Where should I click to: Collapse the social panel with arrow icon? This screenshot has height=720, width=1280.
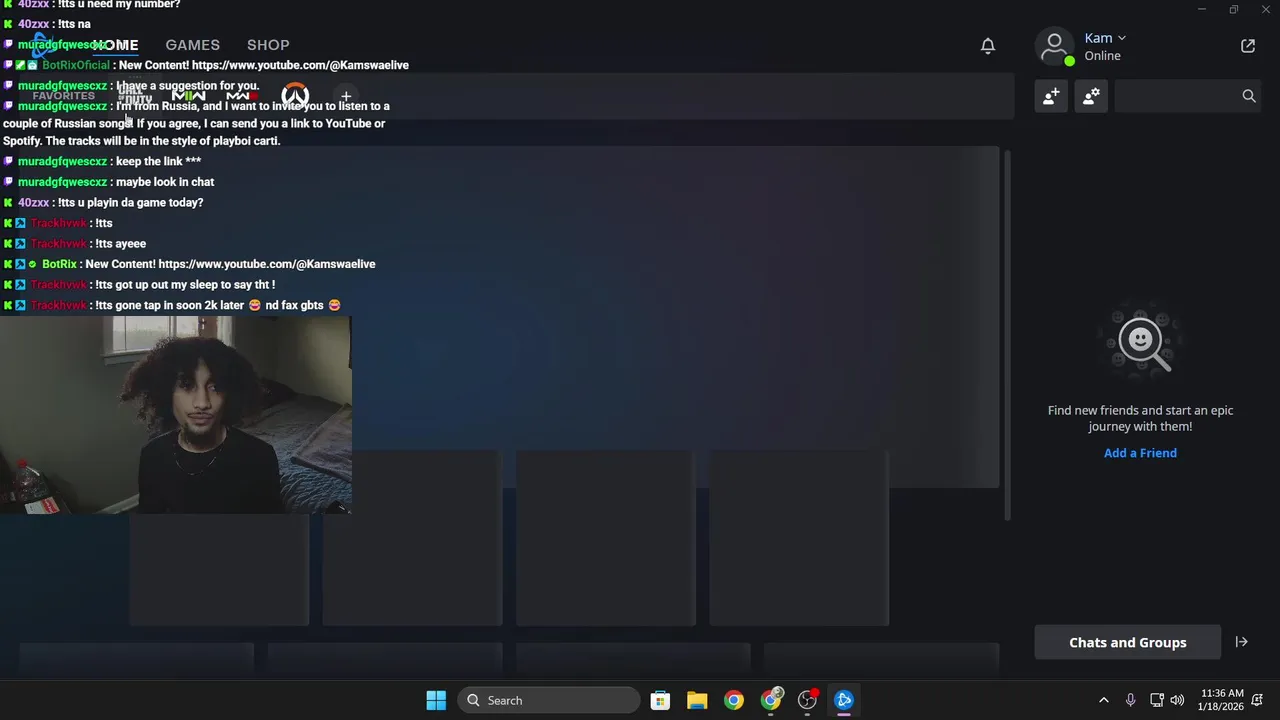1242,642
